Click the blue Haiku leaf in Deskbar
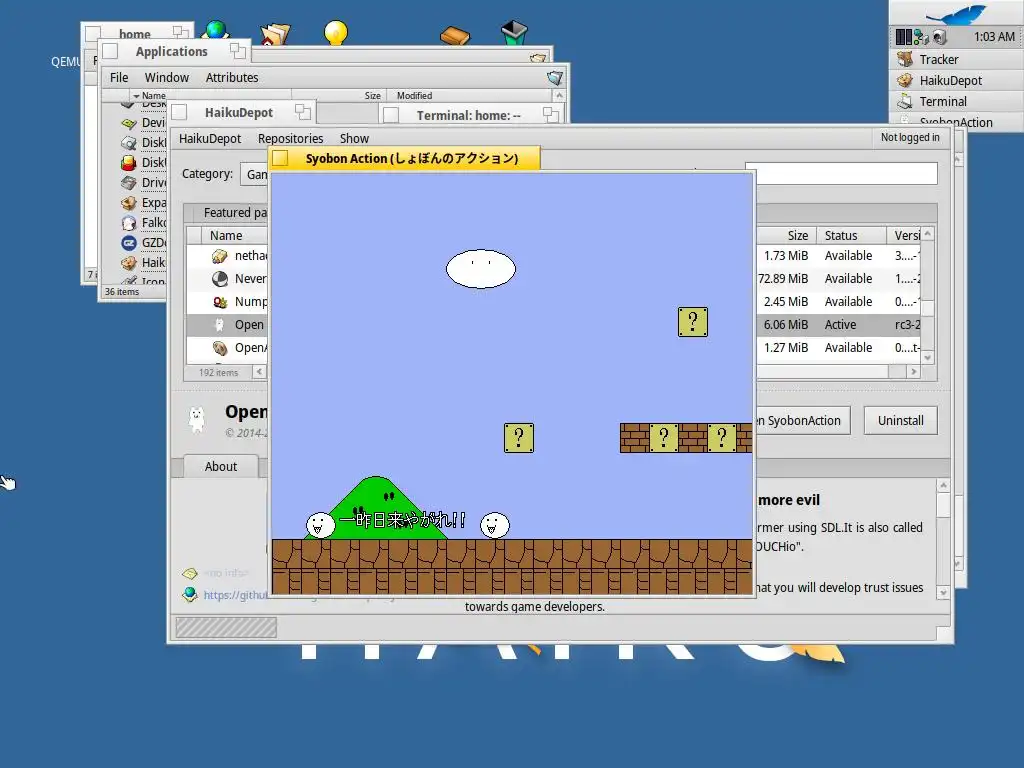Viewport: 1024px width, 768px height. coord(955,14)
